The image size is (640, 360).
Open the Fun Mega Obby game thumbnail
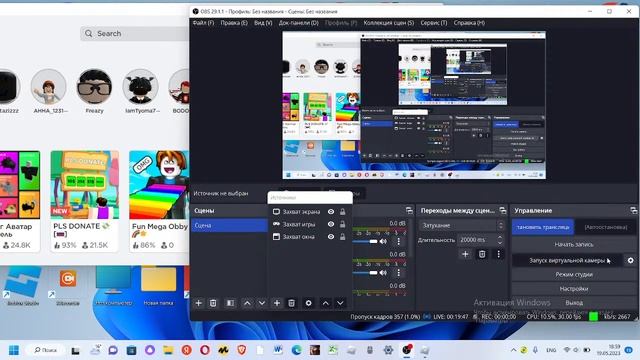point(159,185)
